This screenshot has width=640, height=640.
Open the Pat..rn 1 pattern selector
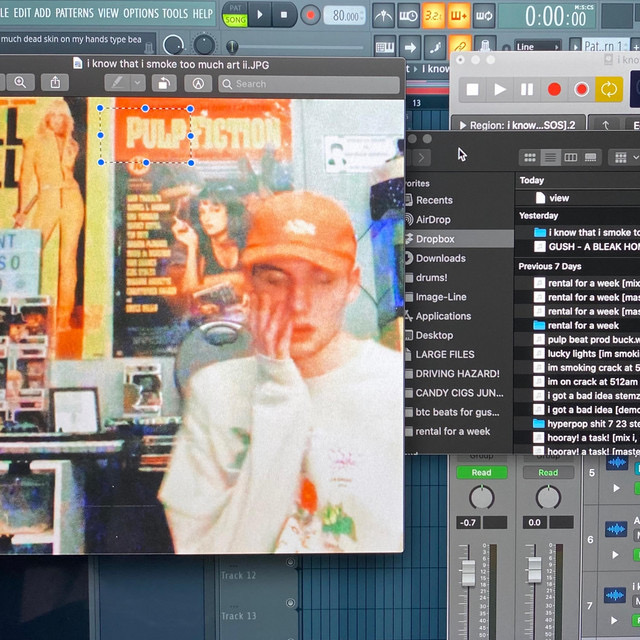(605, 46)
